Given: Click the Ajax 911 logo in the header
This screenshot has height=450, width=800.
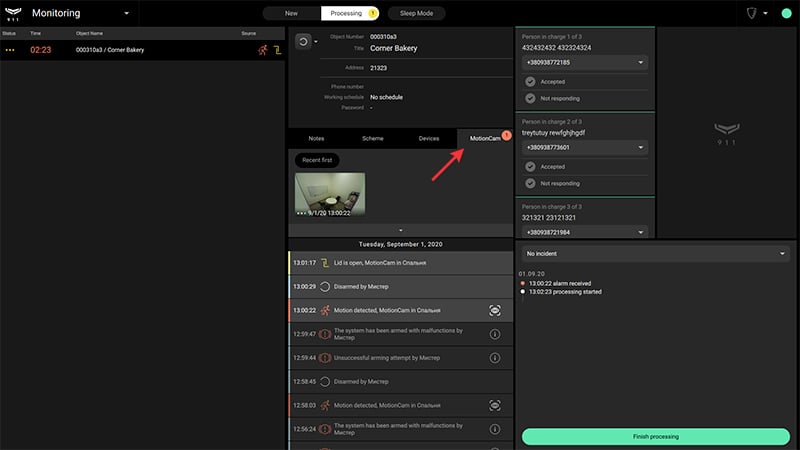Looking at the screenshot, I should [13, 14].
